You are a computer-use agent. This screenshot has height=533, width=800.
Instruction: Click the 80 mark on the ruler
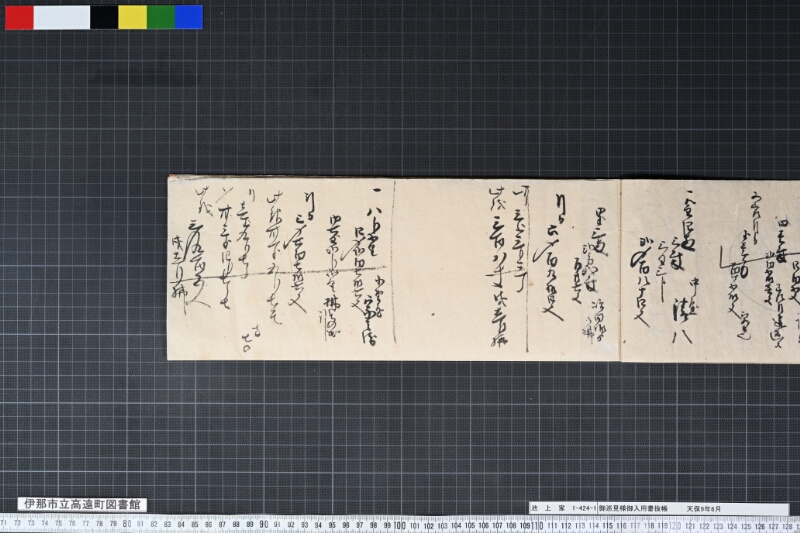(127, 524)
